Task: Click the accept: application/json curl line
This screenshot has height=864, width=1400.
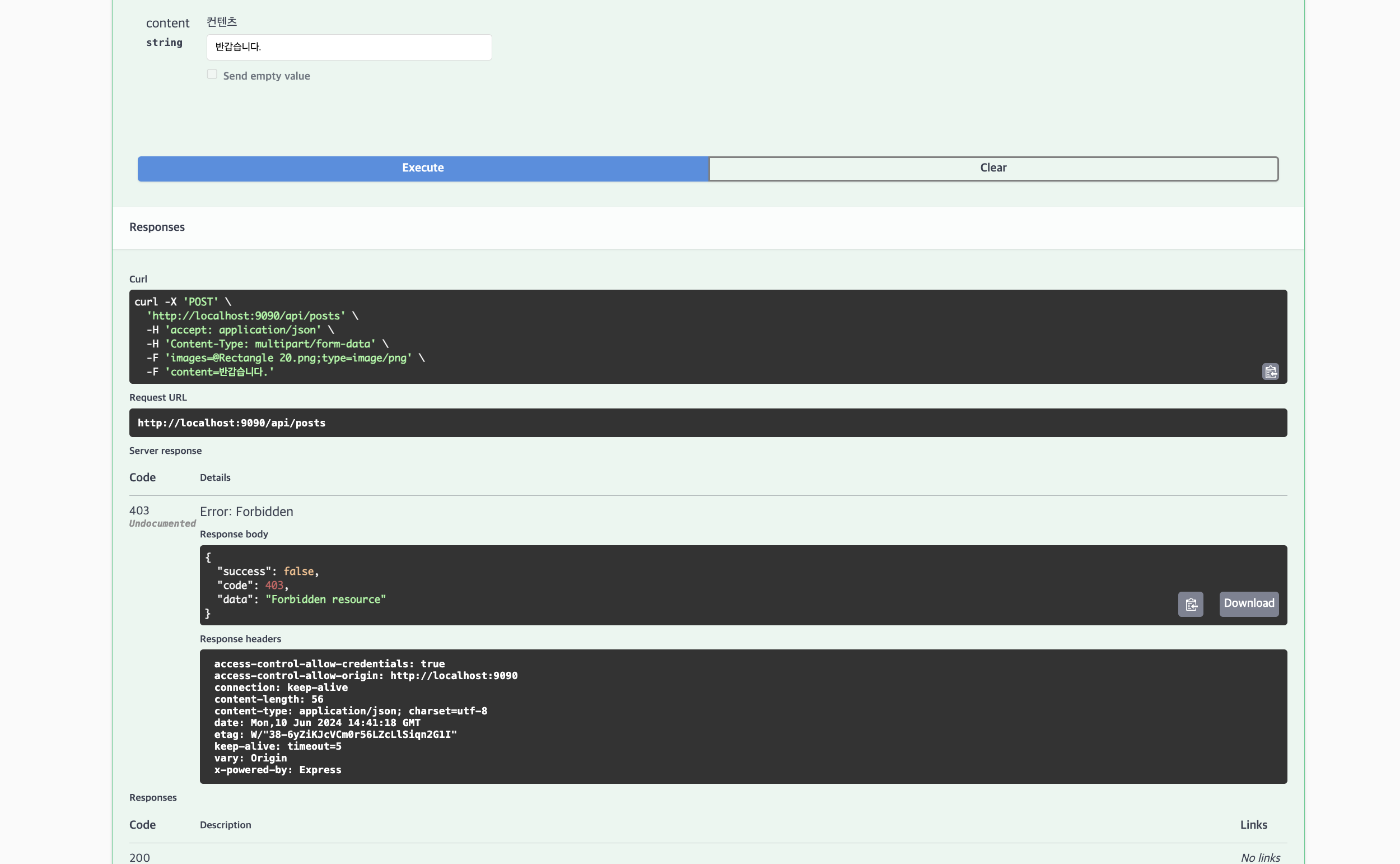Action: [x=240, y=329]
